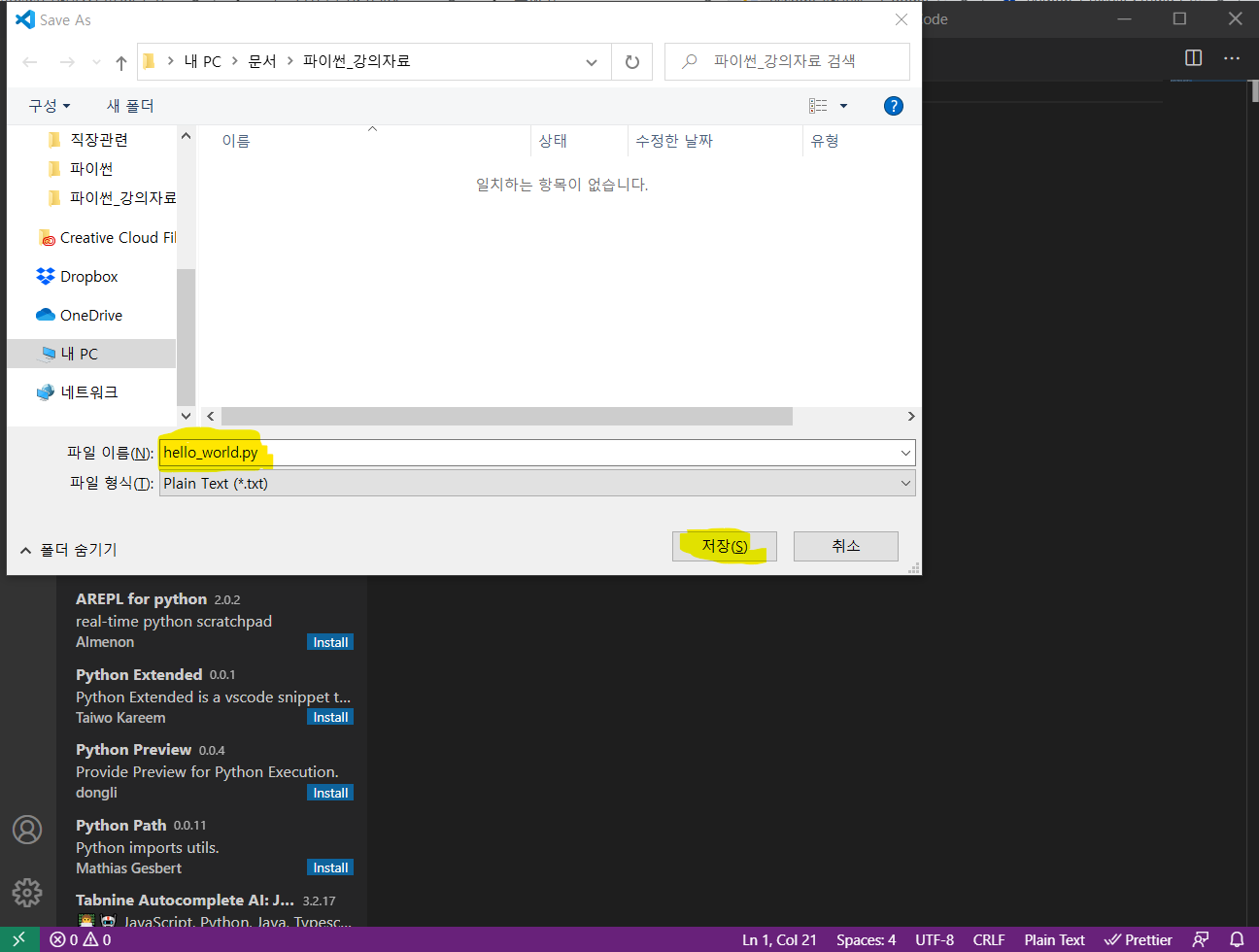Change language mode Plain Text in status bar

(x=1054, y=939)
